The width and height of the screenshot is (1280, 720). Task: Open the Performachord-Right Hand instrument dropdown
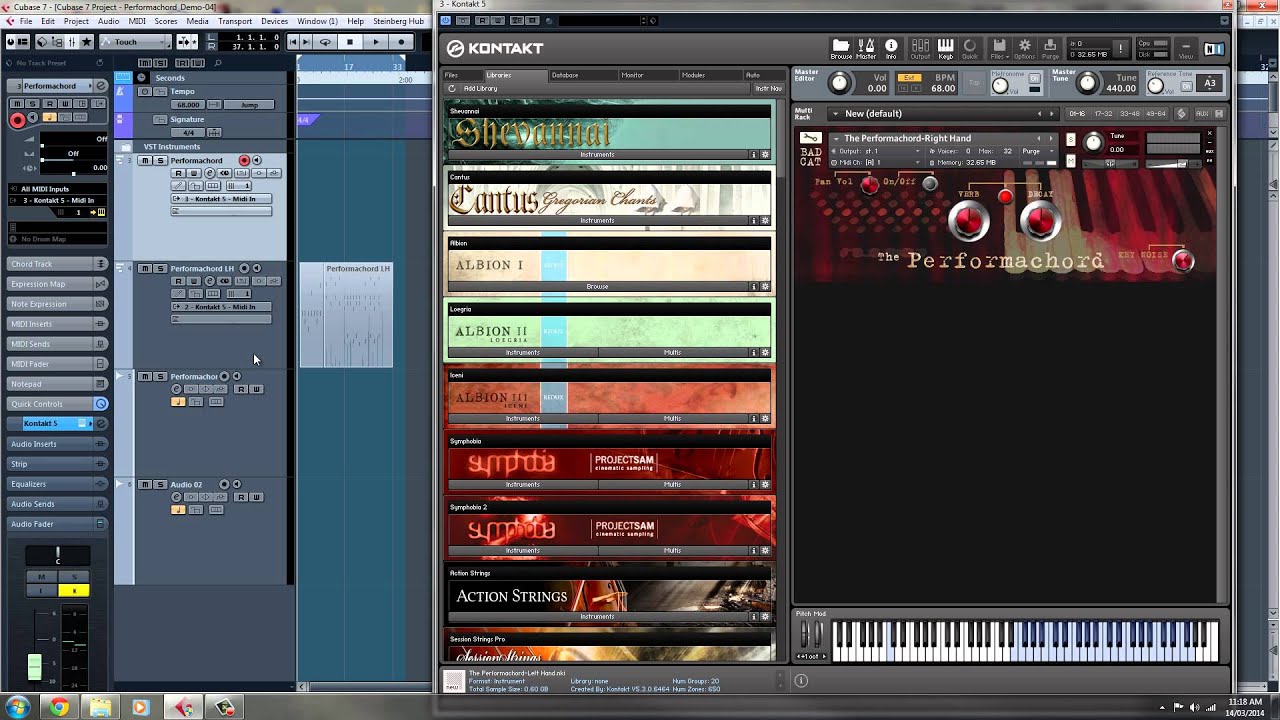[x=835, y=138]
